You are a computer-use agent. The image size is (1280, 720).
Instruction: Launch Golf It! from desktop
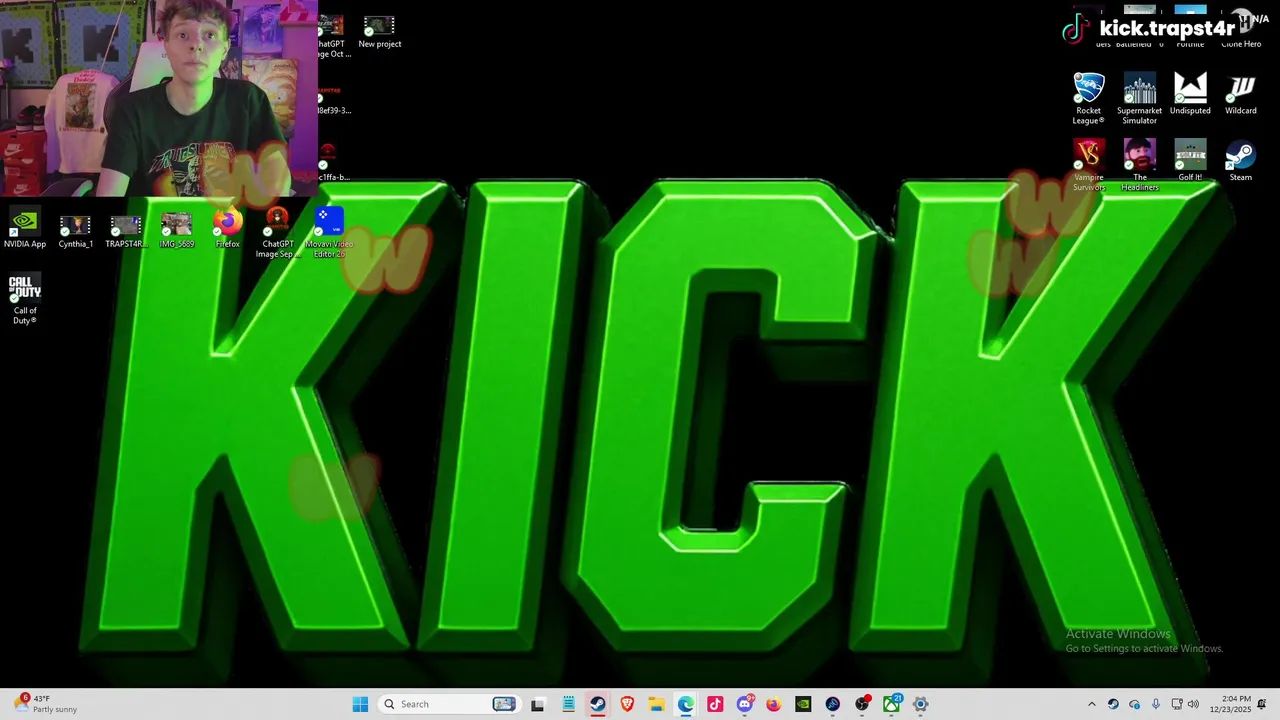pos(1190,160)
